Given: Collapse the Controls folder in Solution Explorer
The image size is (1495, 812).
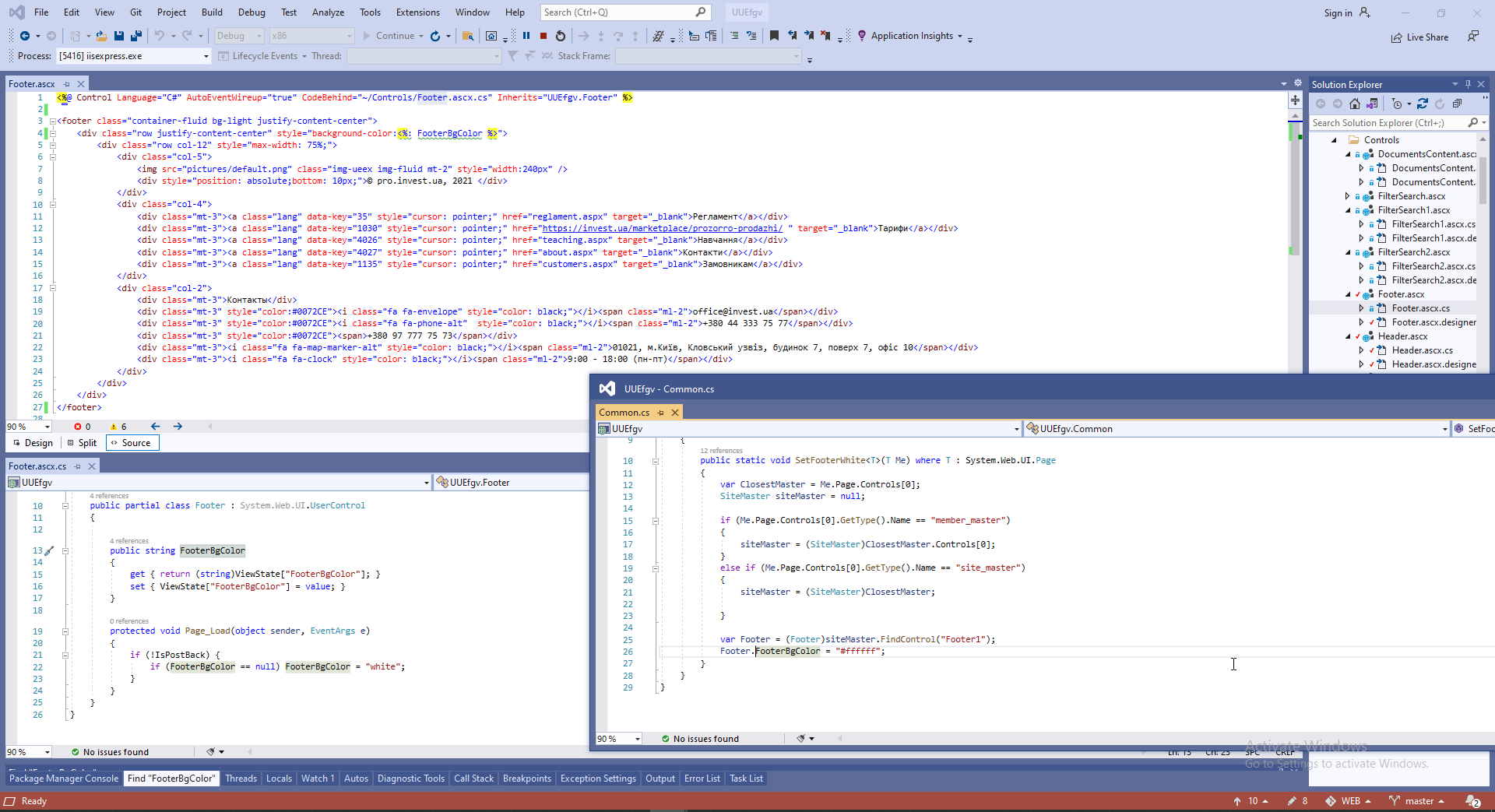Looking at the screenshot, I should (x=1334, y=140).
